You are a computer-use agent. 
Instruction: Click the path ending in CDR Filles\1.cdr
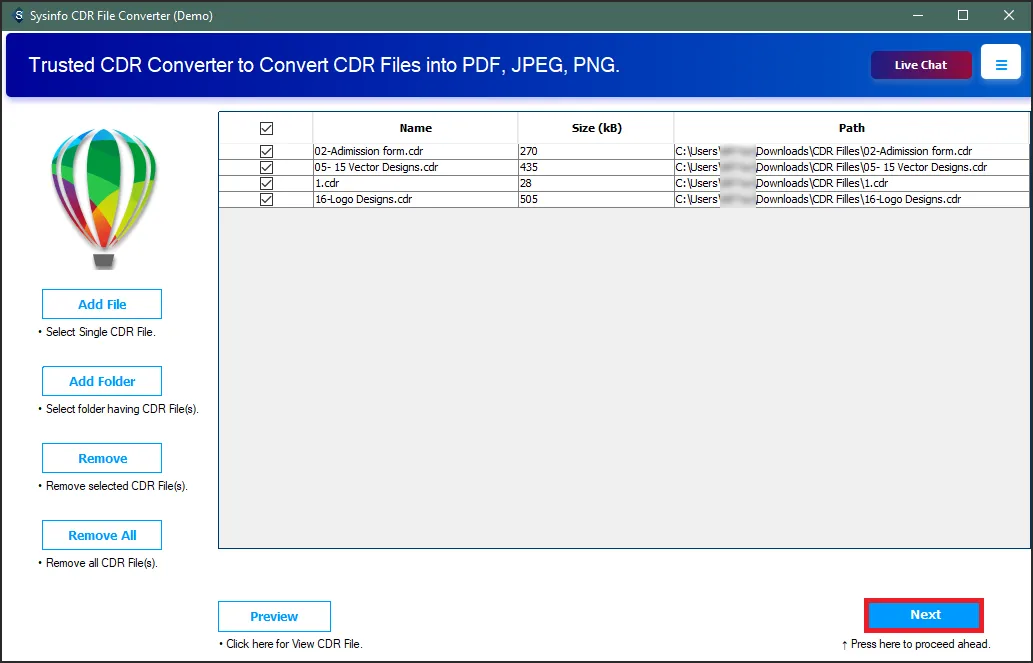(x=851, y=183)
